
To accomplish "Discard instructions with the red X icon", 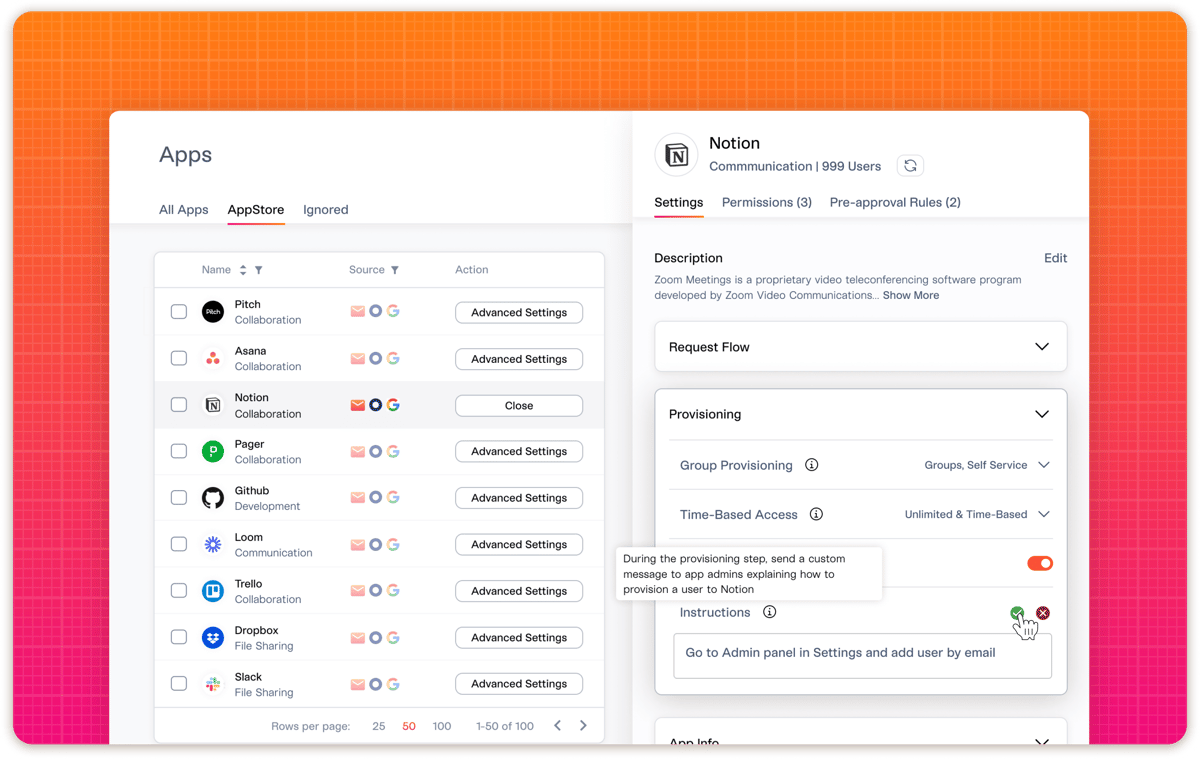I will point(1042,612).
